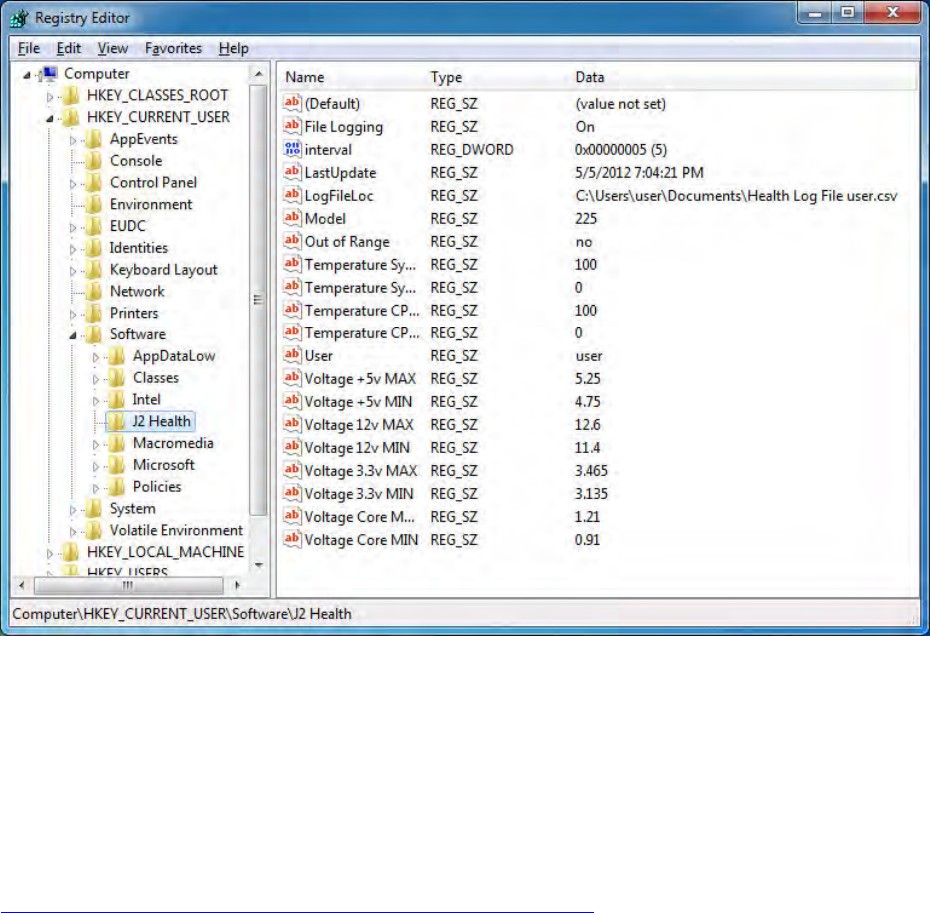930x913 pixels.
Task: Click the LastUpdate string value icon
Action: tap(292, 173)
